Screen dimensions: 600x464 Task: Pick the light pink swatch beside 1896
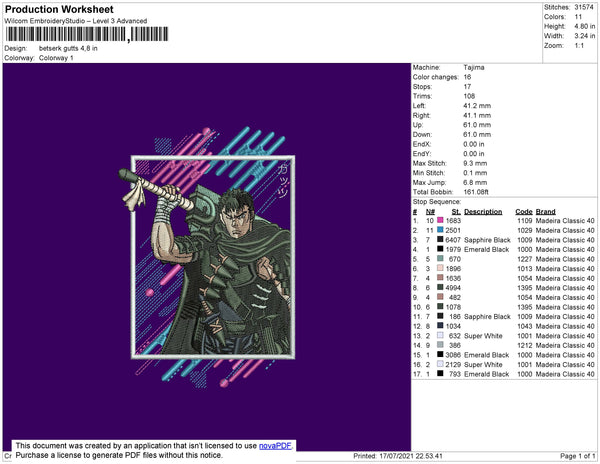point(440,268)
